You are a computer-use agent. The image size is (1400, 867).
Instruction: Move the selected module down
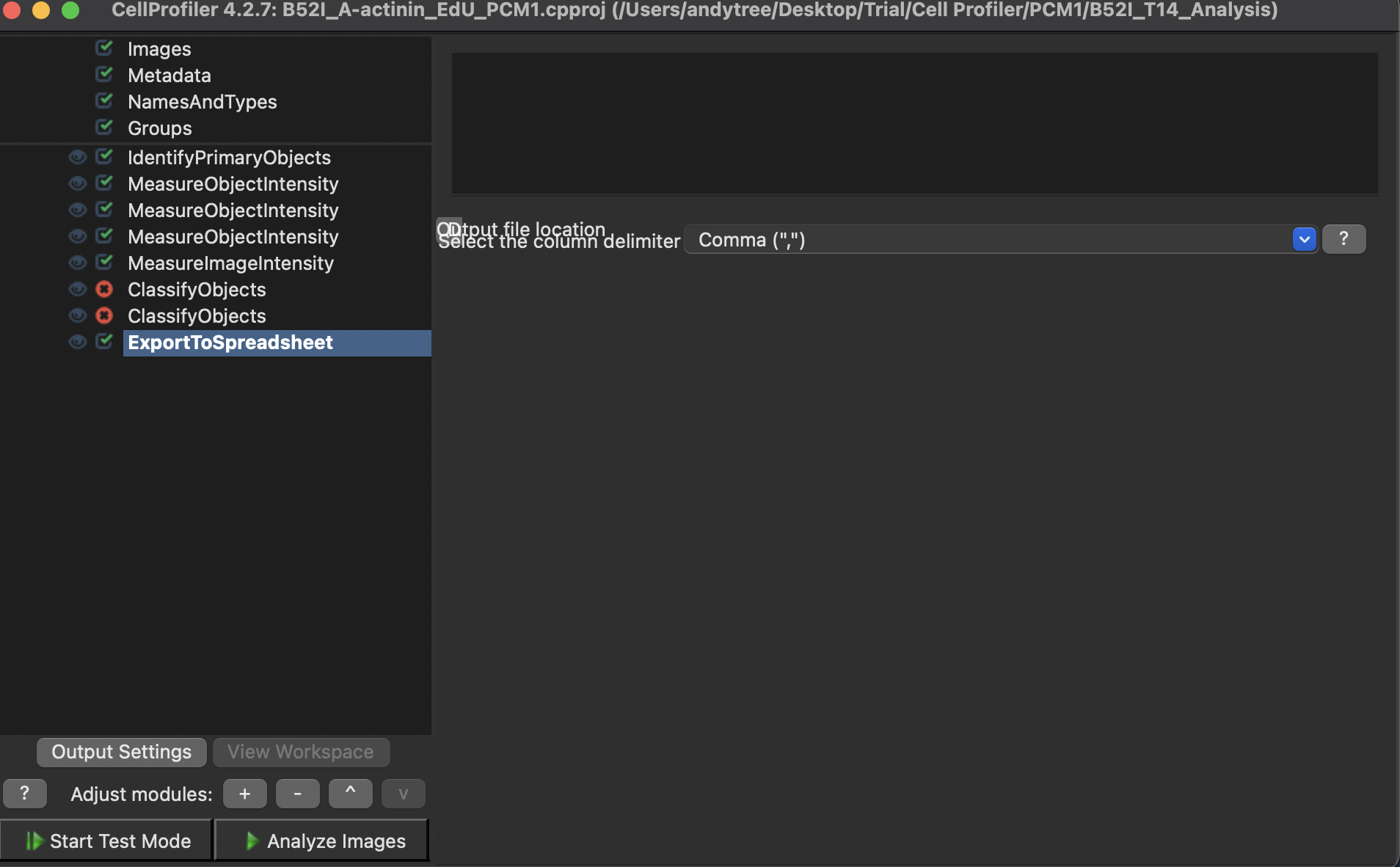[x=403, y=794]
